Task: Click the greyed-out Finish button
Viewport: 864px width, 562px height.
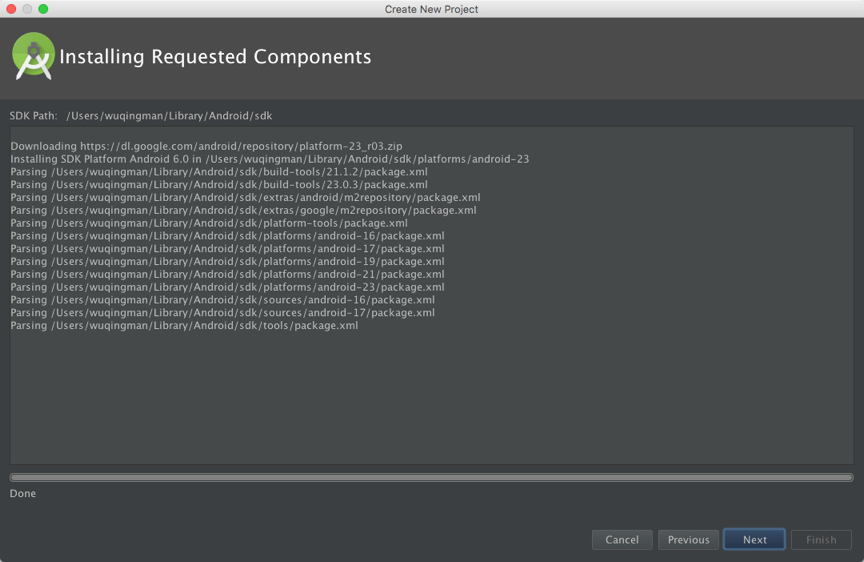Action: pyautogui.click(x=821, y=540)
